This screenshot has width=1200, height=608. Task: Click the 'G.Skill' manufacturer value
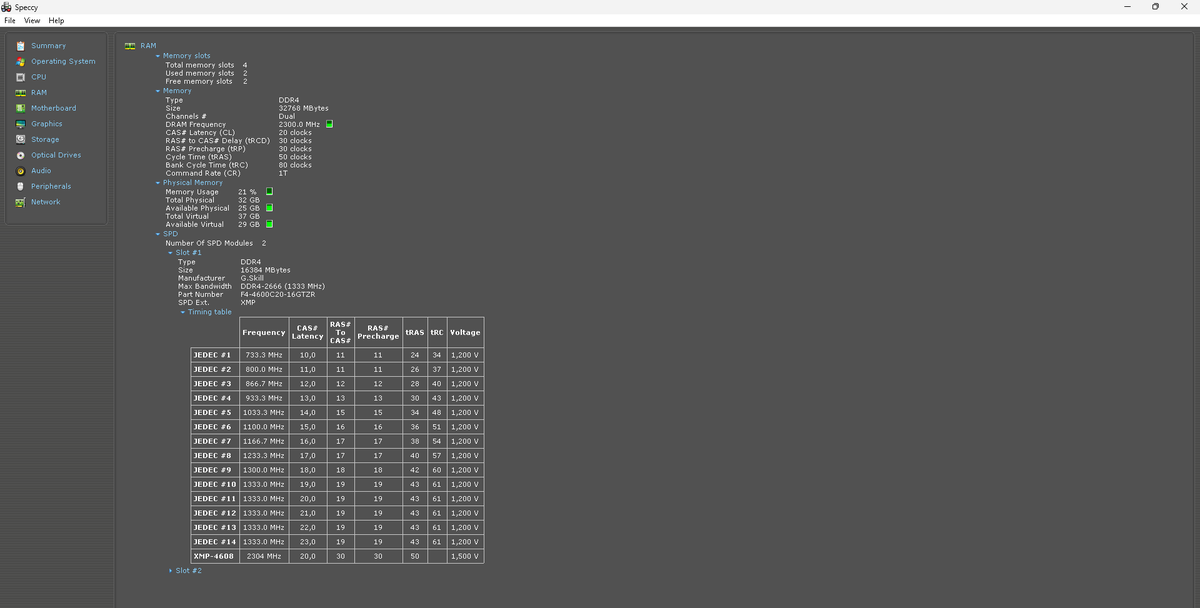(252, 278)
